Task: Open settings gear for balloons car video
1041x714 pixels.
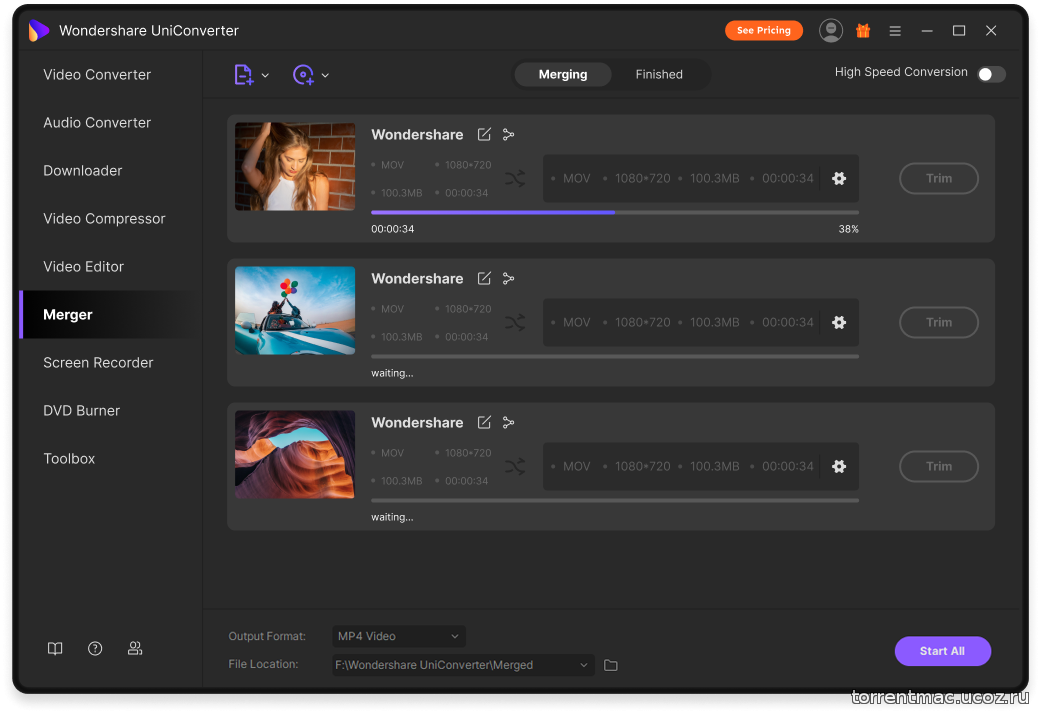Action: [x=839, y=322]
